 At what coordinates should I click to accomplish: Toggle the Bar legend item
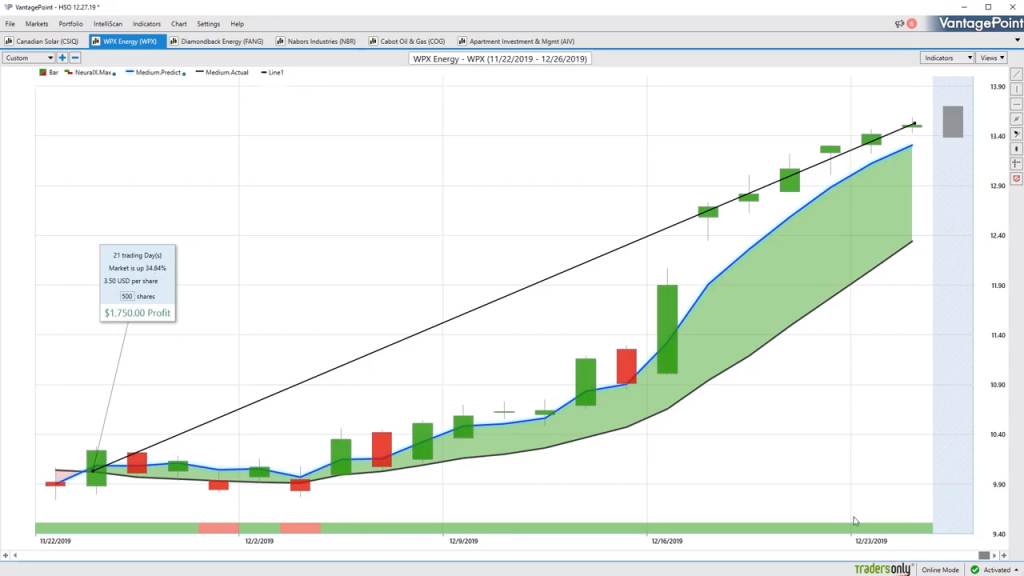click(48, 72)
